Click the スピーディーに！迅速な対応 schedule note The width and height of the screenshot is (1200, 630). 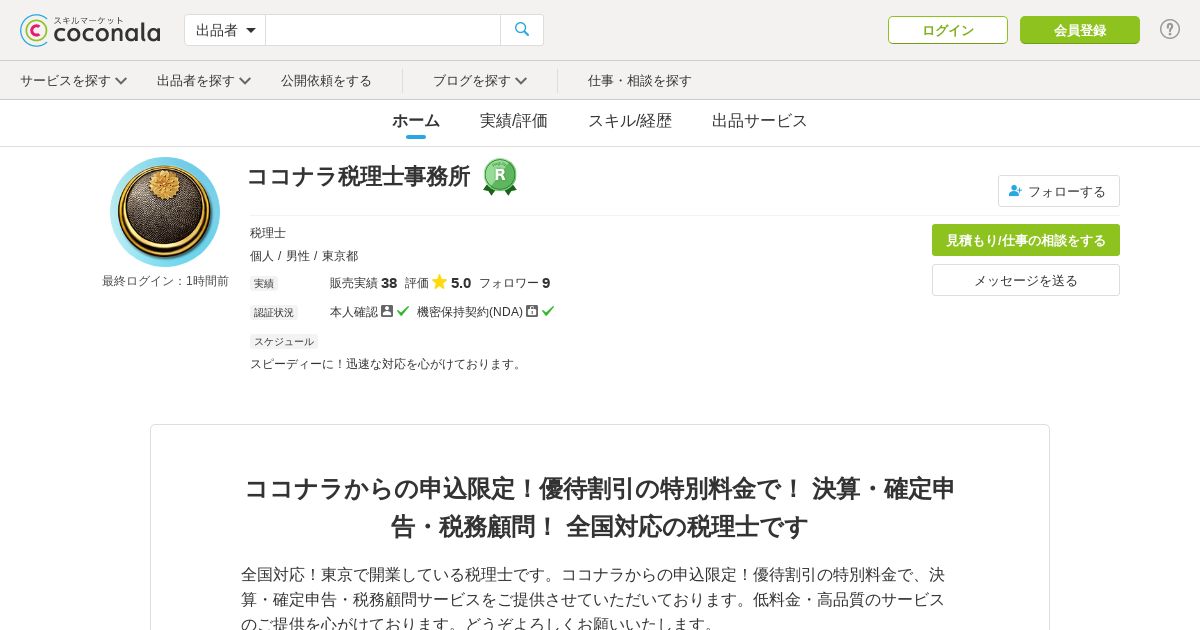(388, 364)
